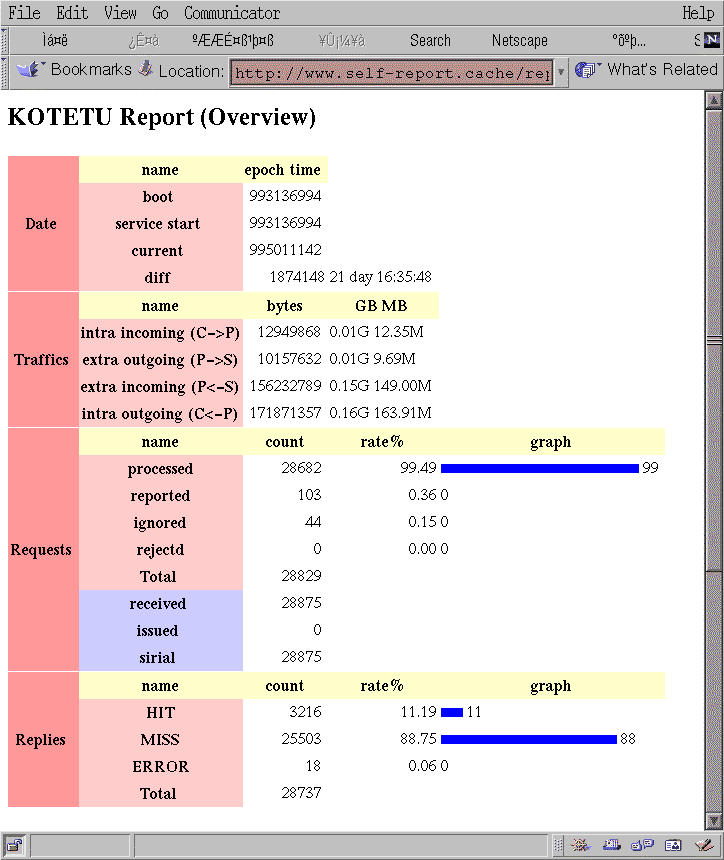Click diff value '1874148 21 day 16:35:48'
Screen dimensions: 724x860
(350, 277)
